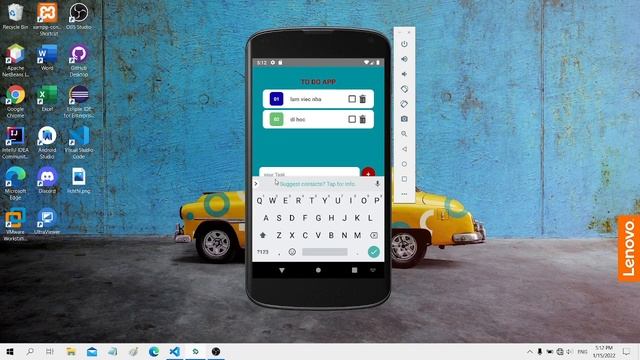Tap the keyboard Shift key

coord(263,235)
